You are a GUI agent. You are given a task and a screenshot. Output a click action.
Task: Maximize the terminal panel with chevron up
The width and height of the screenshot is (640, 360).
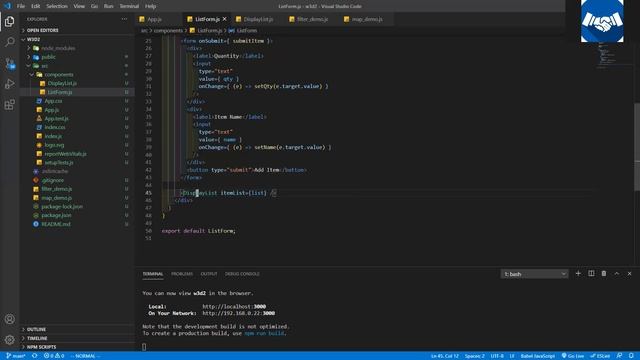pos(617,273)
